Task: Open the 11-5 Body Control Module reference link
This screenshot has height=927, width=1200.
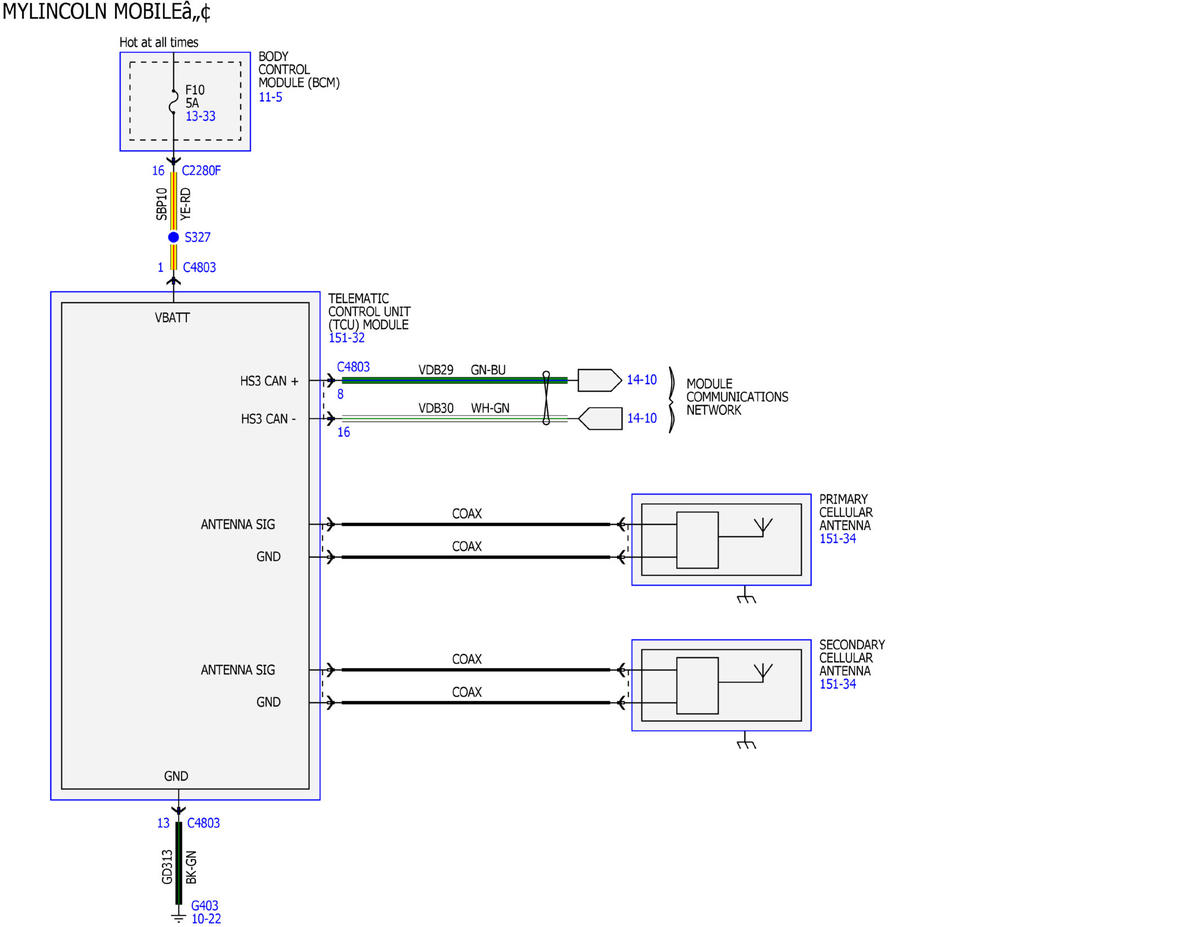Action: pyautogui.click(x=269, y=98)
